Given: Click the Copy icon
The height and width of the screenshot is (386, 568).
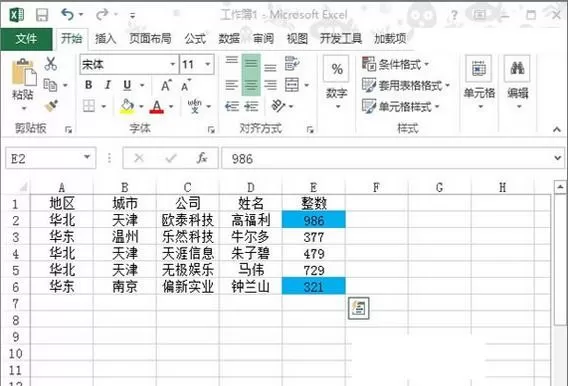Looking at the screenshot, I should point(50,85).
